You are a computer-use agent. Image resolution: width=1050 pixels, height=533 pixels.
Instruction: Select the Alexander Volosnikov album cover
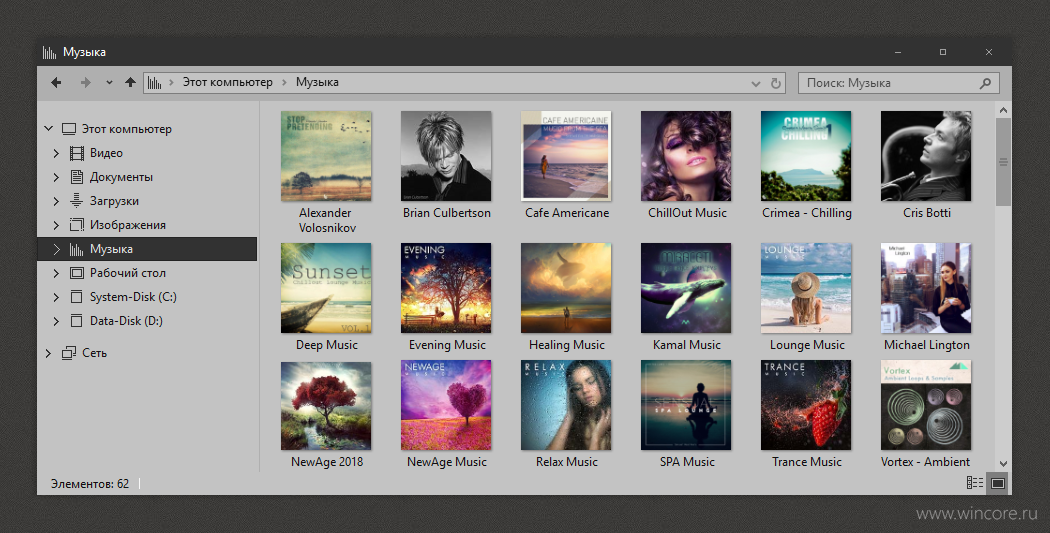pyautogui.click(x=326, y=156)
